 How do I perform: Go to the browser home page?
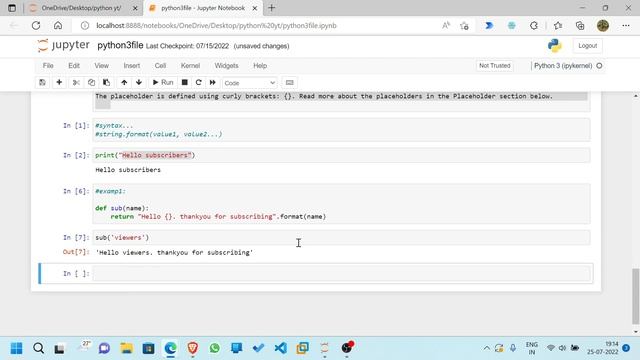click(x=58, y=25)
